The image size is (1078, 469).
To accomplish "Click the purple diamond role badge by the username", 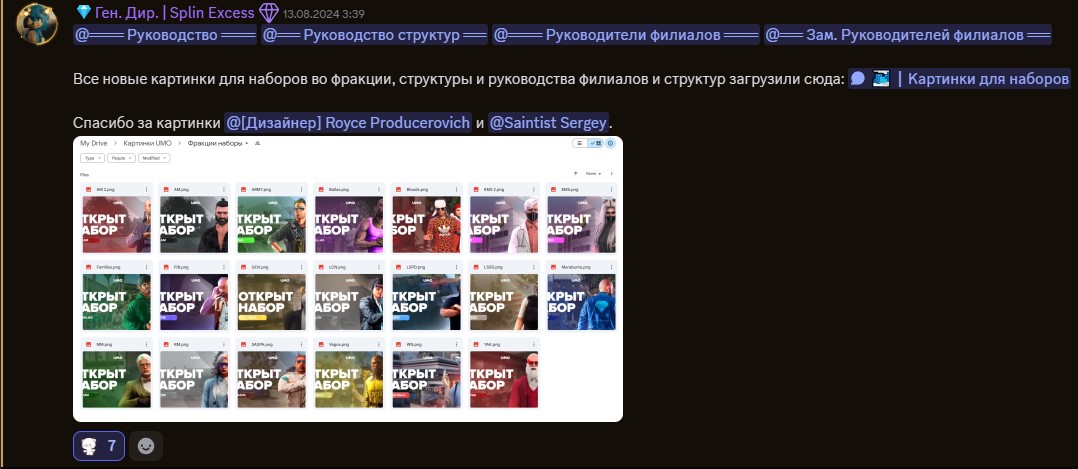I will coord(269,12).
